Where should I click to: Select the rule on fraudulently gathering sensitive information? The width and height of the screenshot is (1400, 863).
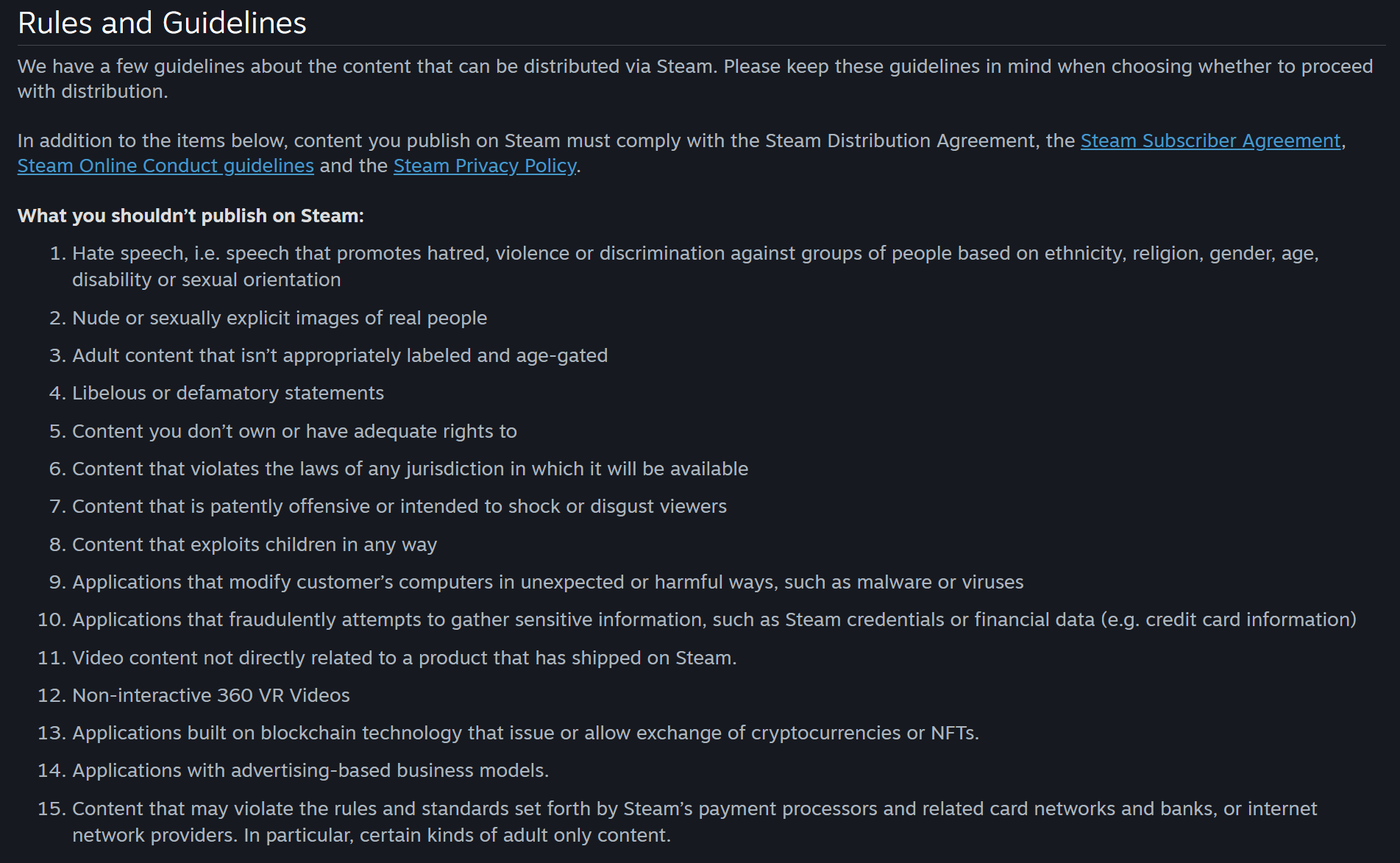(714, 619)
